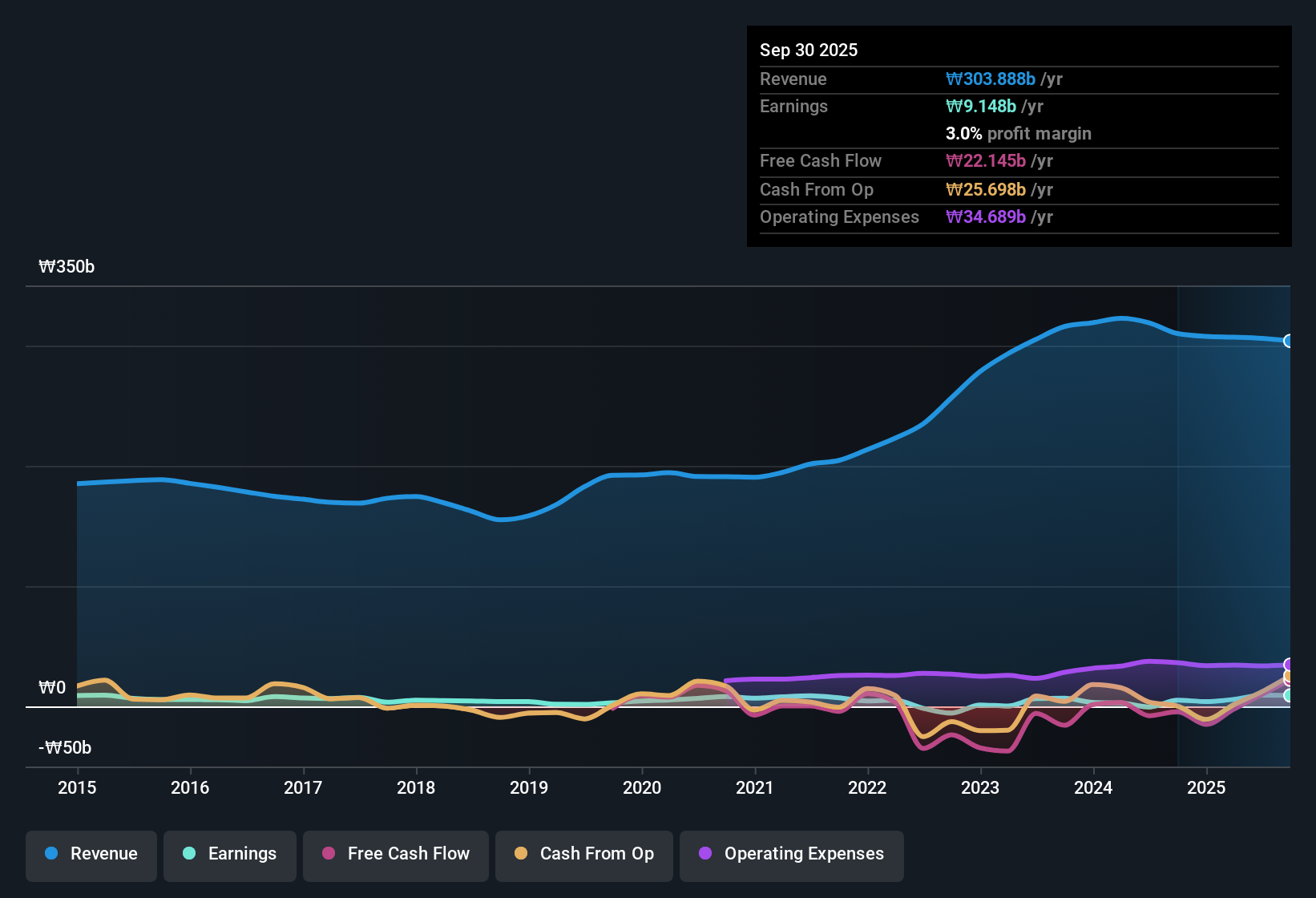The height and width of the screenshot is (898, 1316).
Task: Select the blue Revenue dot icon in legend
Action: pyautogui.click(x=51, y=854)
